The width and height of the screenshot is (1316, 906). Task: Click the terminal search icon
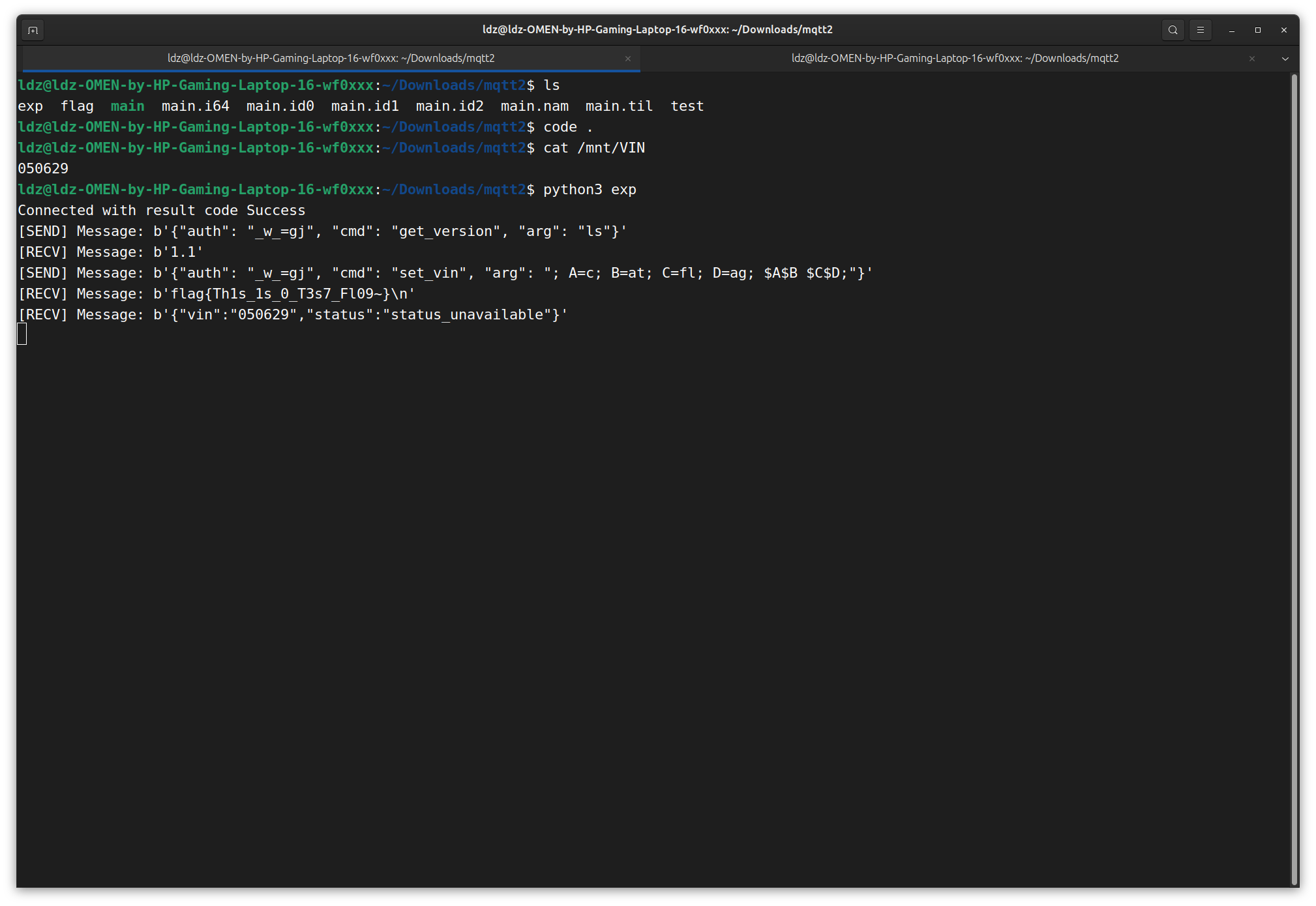tap(1173, 30)
